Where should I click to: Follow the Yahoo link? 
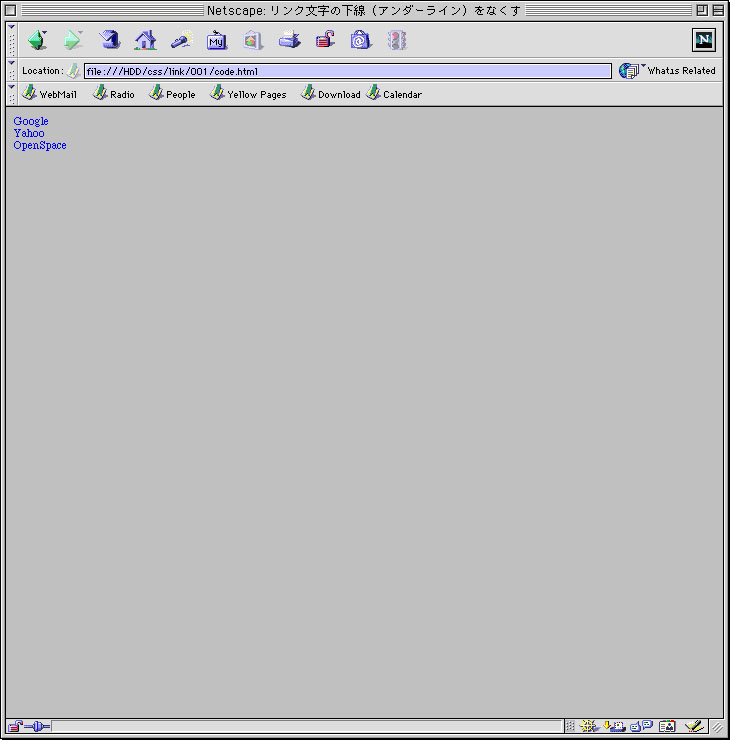29,133
